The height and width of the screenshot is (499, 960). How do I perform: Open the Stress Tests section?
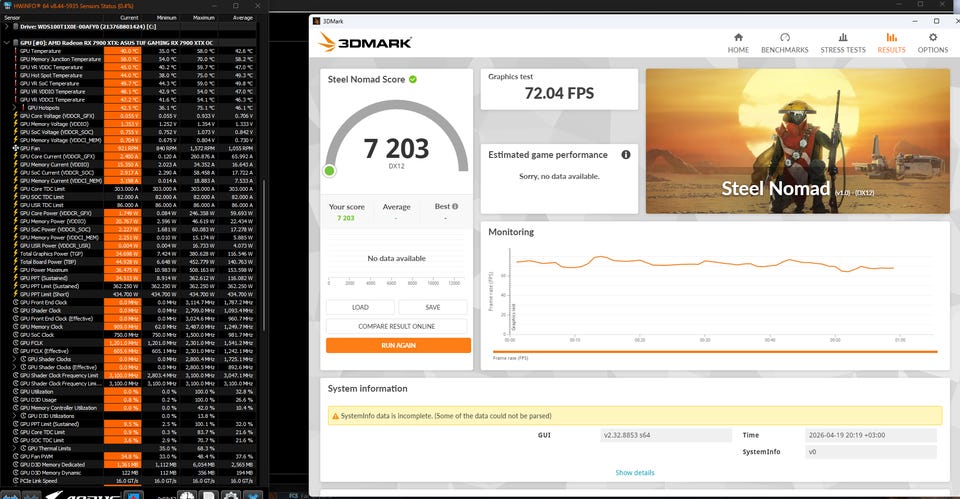(842, 42)
